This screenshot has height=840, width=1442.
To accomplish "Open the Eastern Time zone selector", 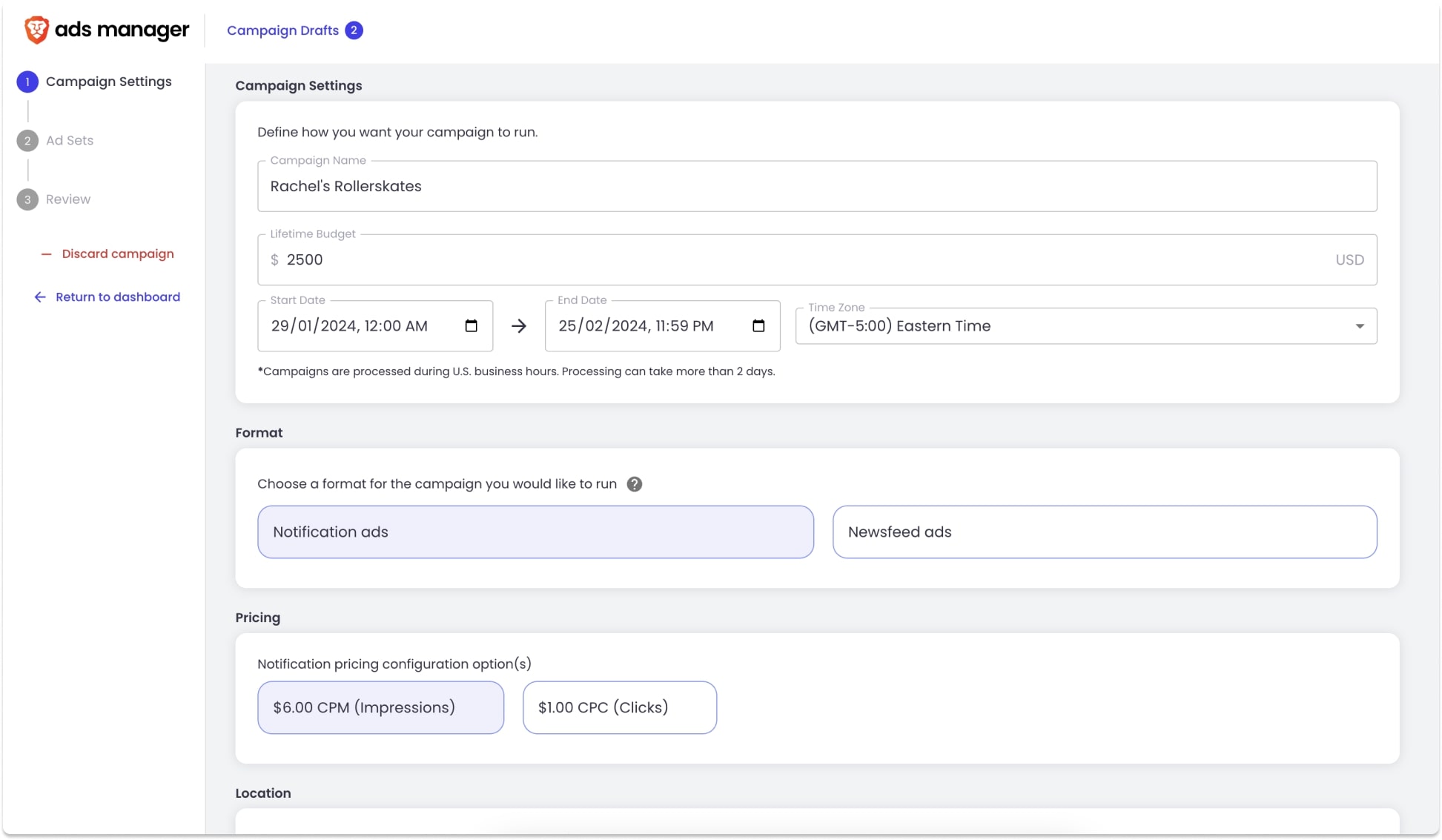I will point(1086,326).
